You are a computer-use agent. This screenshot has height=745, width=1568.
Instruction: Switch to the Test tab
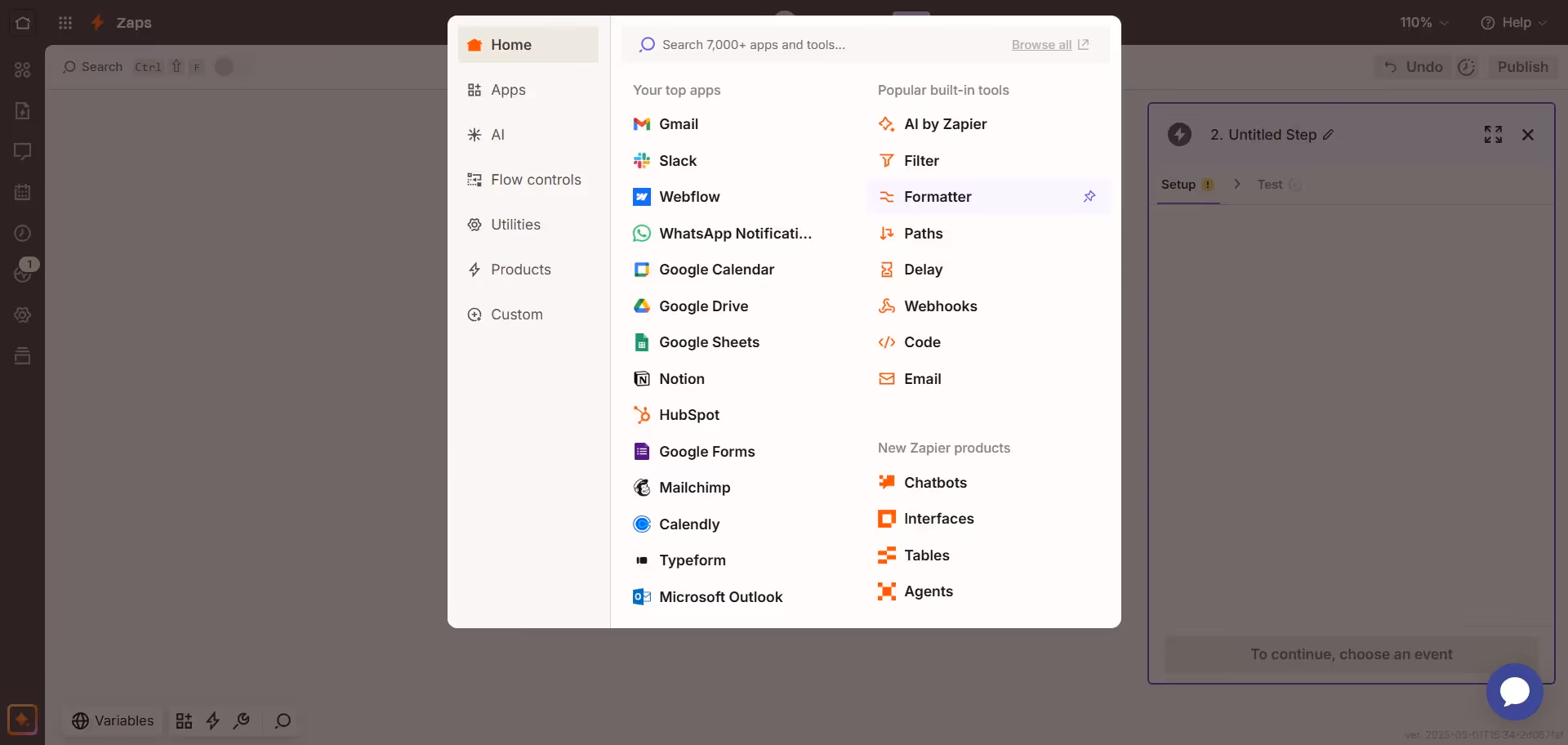[x=1279, y=185]
